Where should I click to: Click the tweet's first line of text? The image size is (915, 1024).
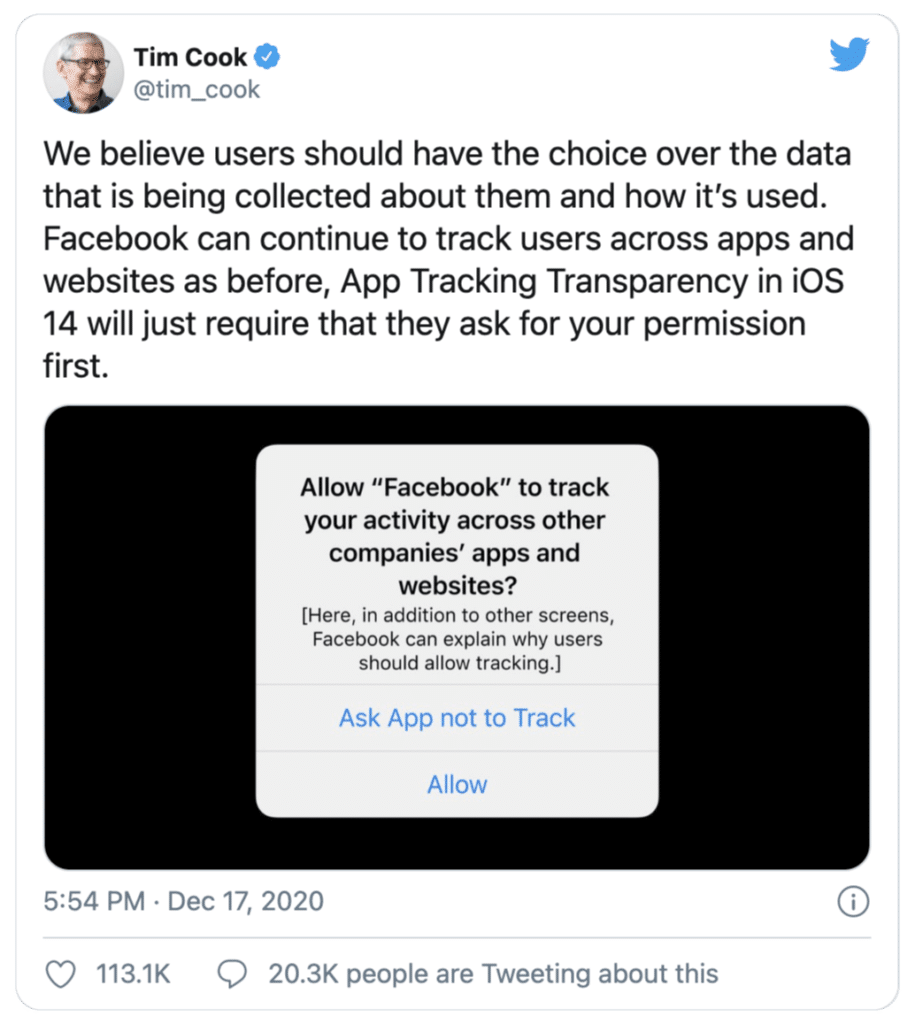(x=447, y=154)
